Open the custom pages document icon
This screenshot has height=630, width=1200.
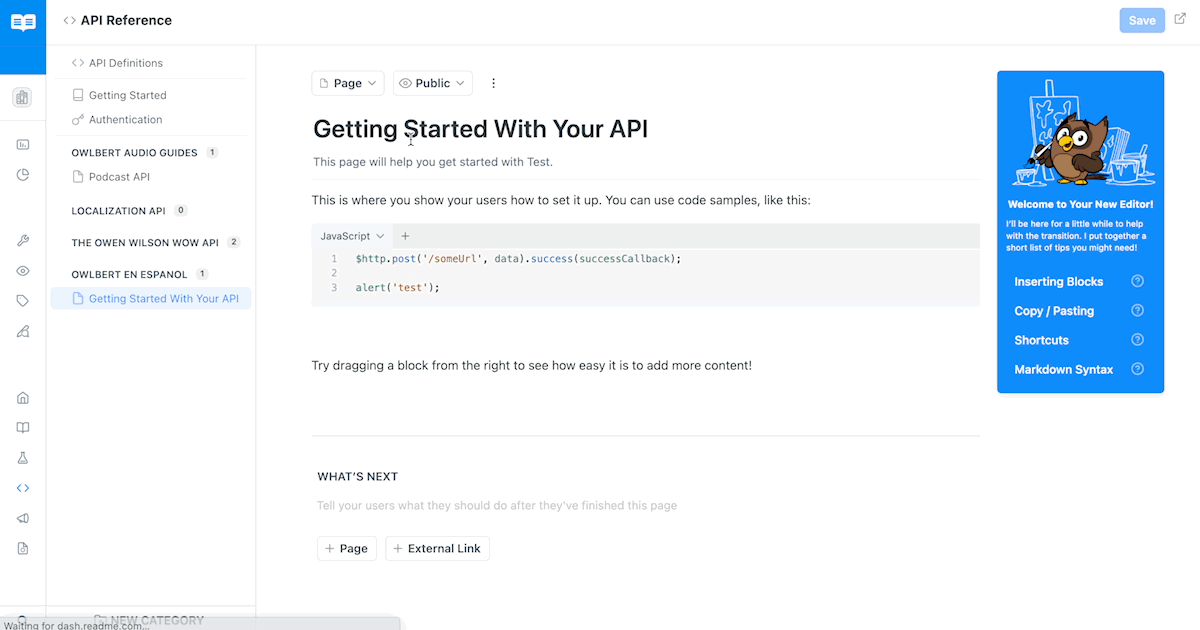point(23,548)
